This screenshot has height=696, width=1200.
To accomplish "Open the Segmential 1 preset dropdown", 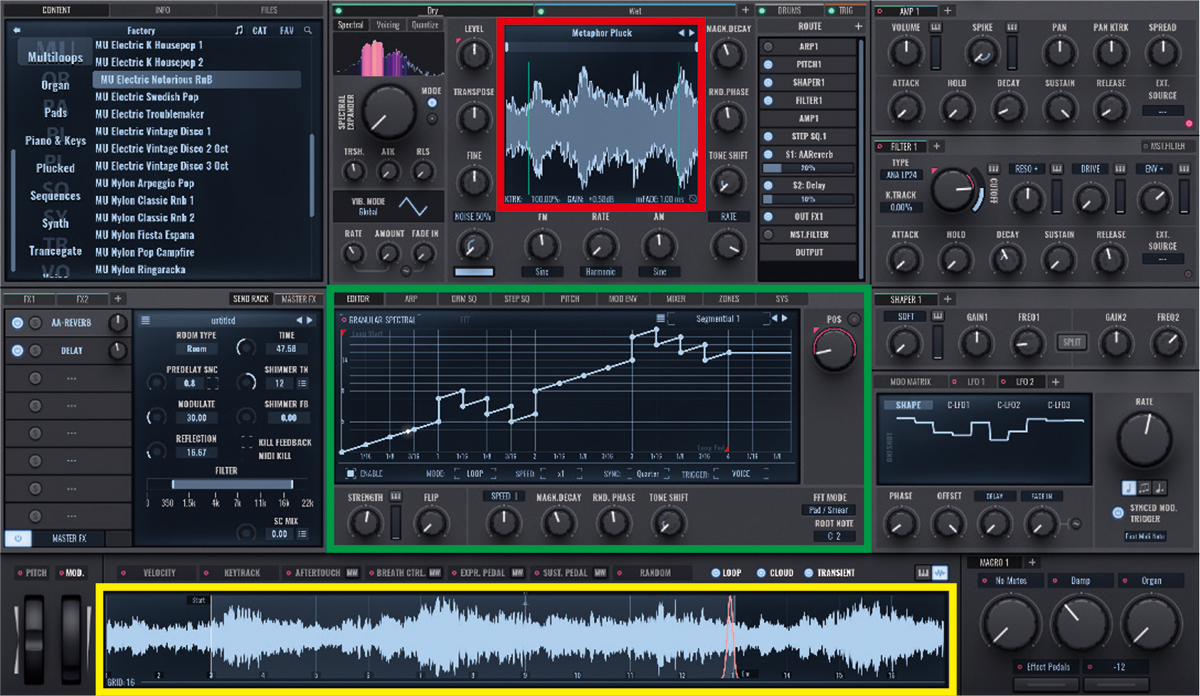I will tap(719, 319).
